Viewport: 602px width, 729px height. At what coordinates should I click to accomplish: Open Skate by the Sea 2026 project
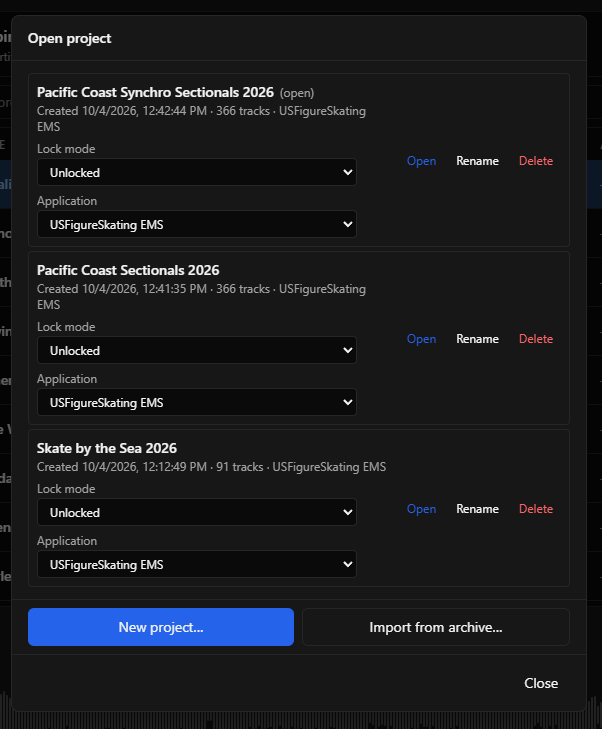pos(421,509)
